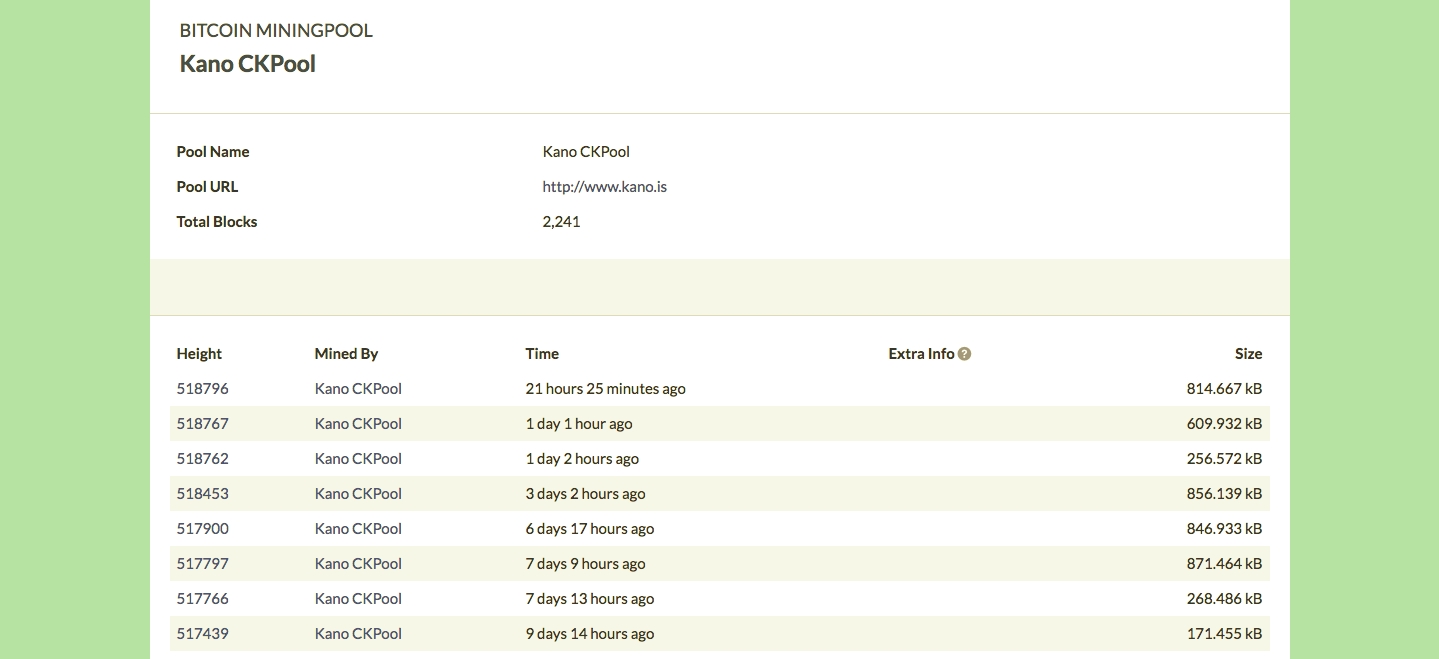This screenshot has height=659, width=1439.
Task: Click time '3 days 2 hours ago'
Action: 585,494
